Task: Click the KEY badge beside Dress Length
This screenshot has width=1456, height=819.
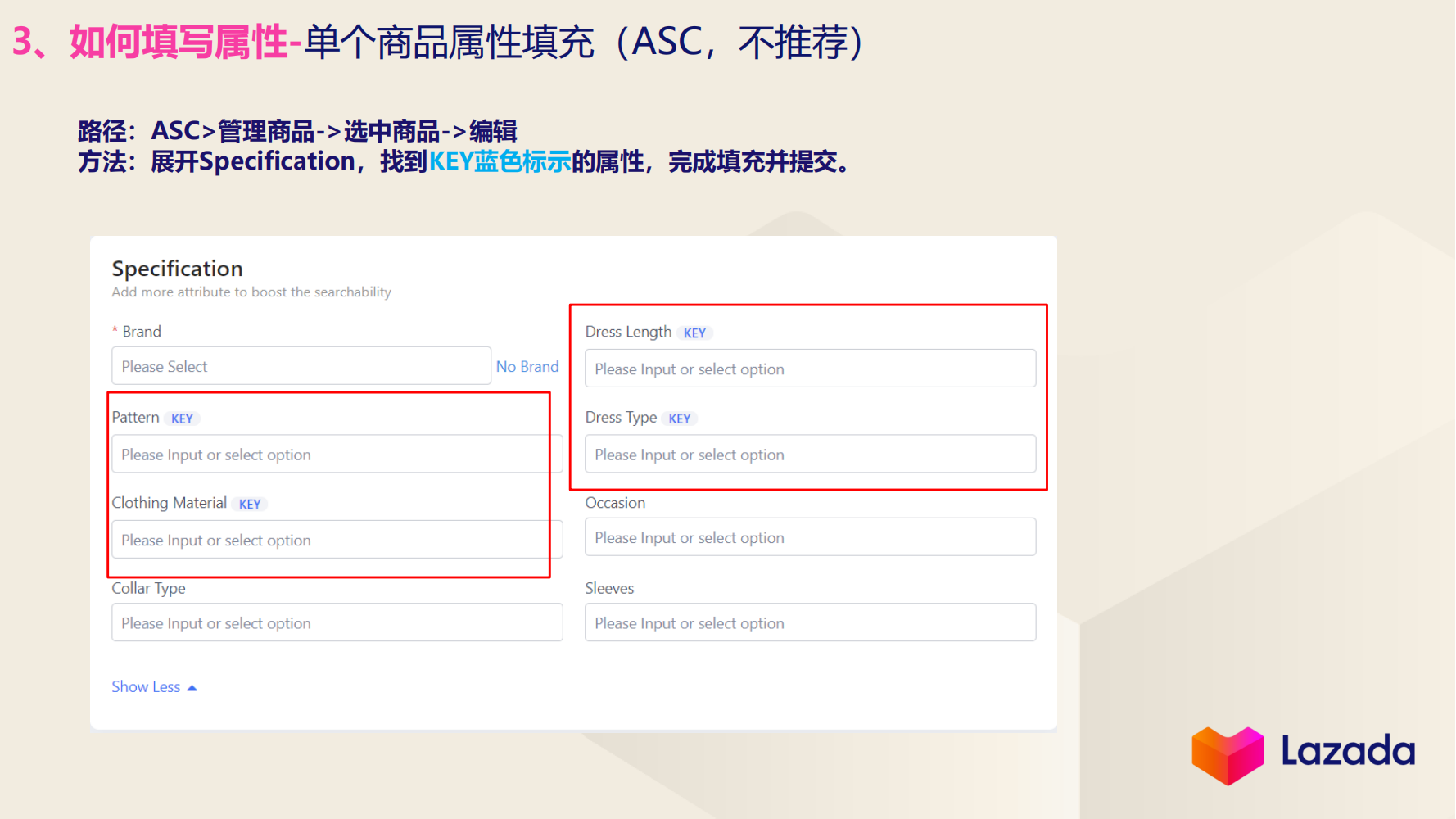Action: point(694,333)
